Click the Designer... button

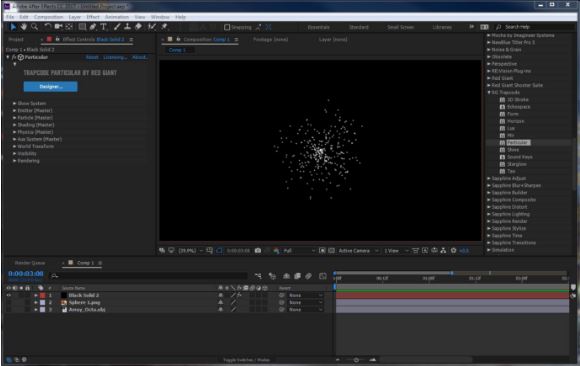[51, 87]
